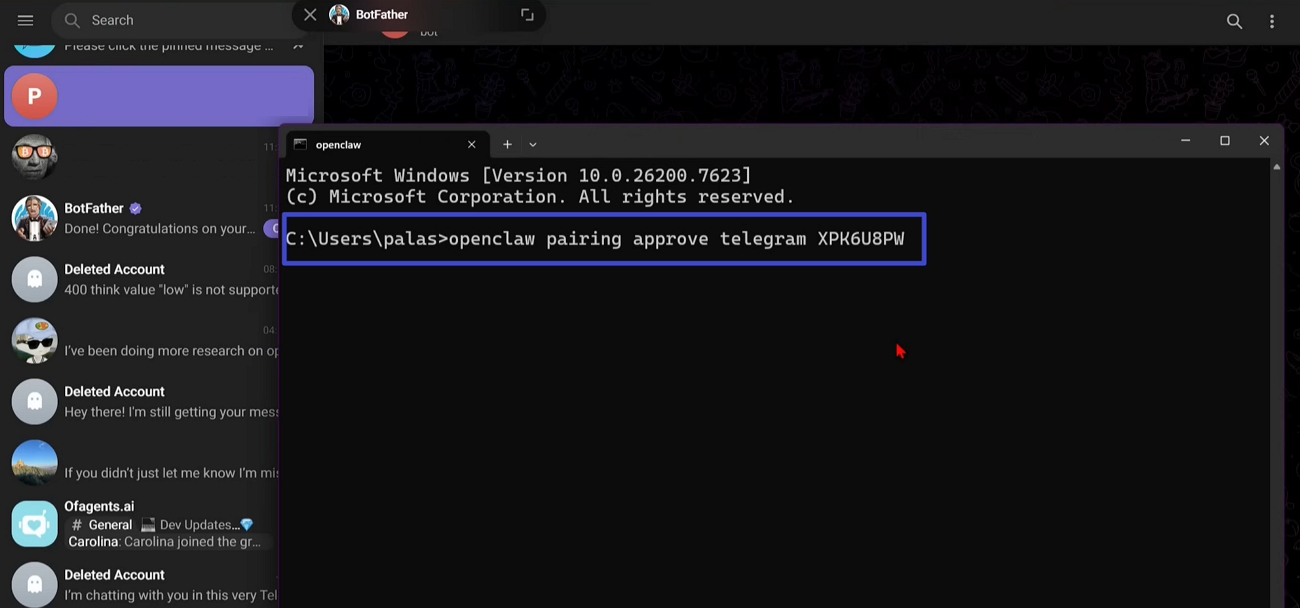Viewport: 1300px width, 608px height.
Task: Open chat with the glasses-face avatar
Action: (x=141, y=157)
